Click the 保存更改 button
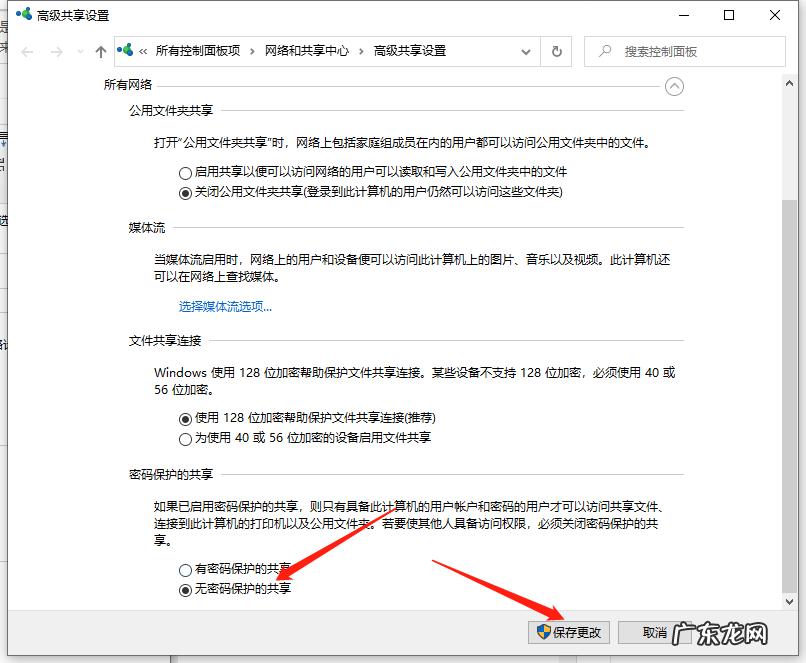The image size is (806, 663). coord(568,632)
